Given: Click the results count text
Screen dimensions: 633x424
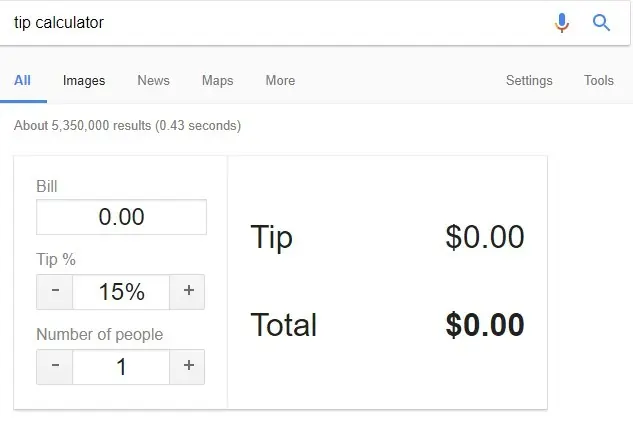Looking at the screenshot, I should coord(127,126).
